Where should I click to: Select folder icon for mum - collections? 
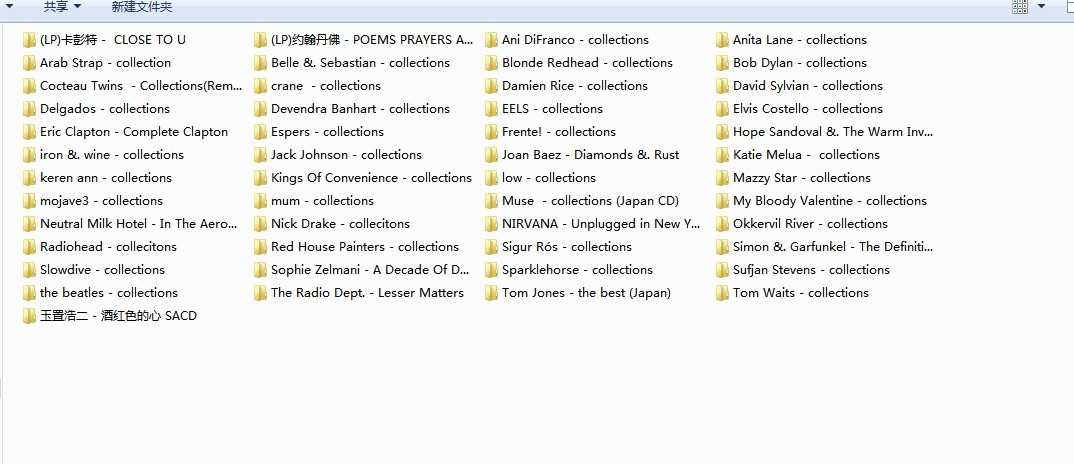(x=260, y=201)
